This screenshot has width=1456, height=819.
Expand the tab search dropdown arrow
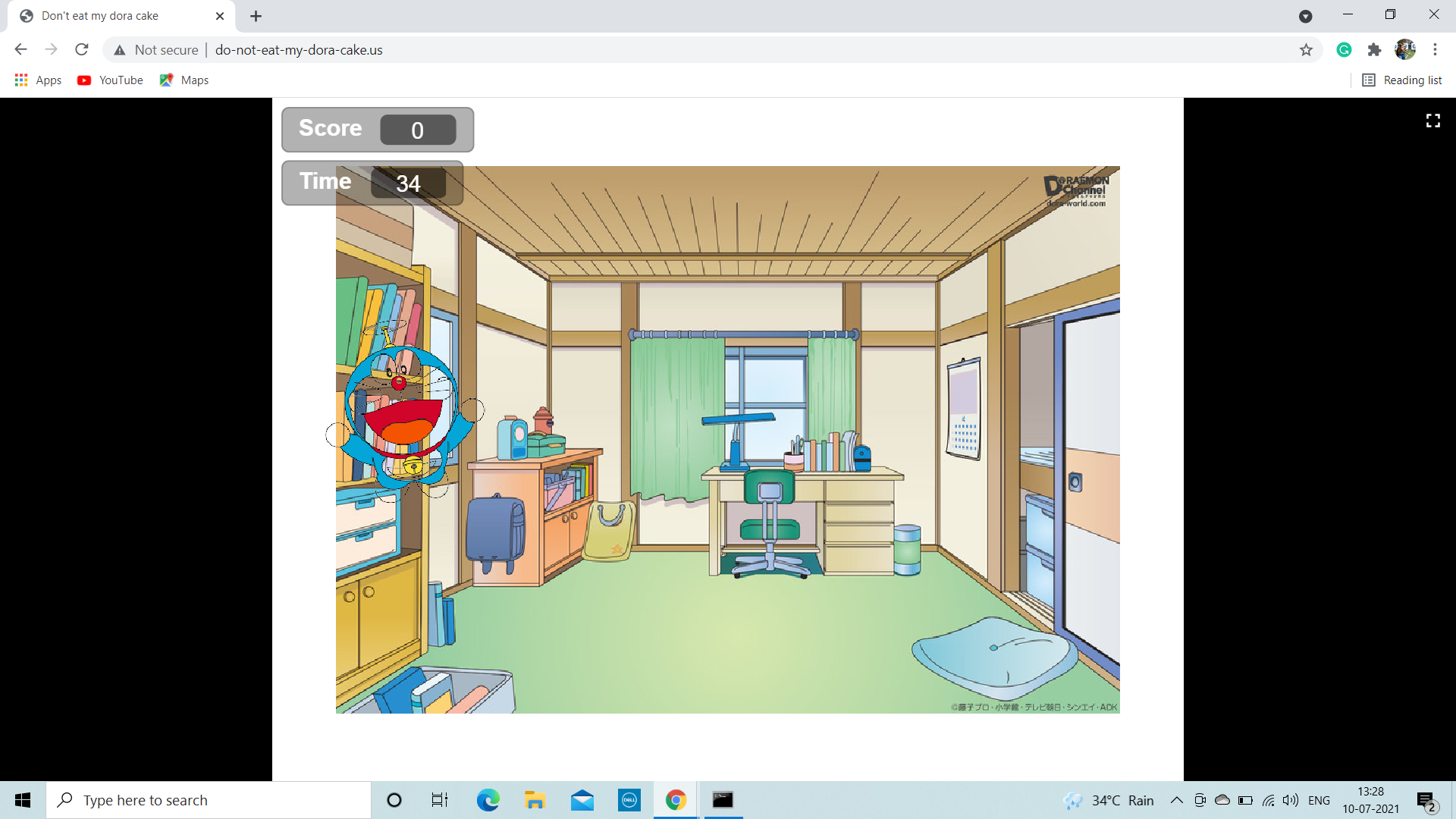point(1305,16)
